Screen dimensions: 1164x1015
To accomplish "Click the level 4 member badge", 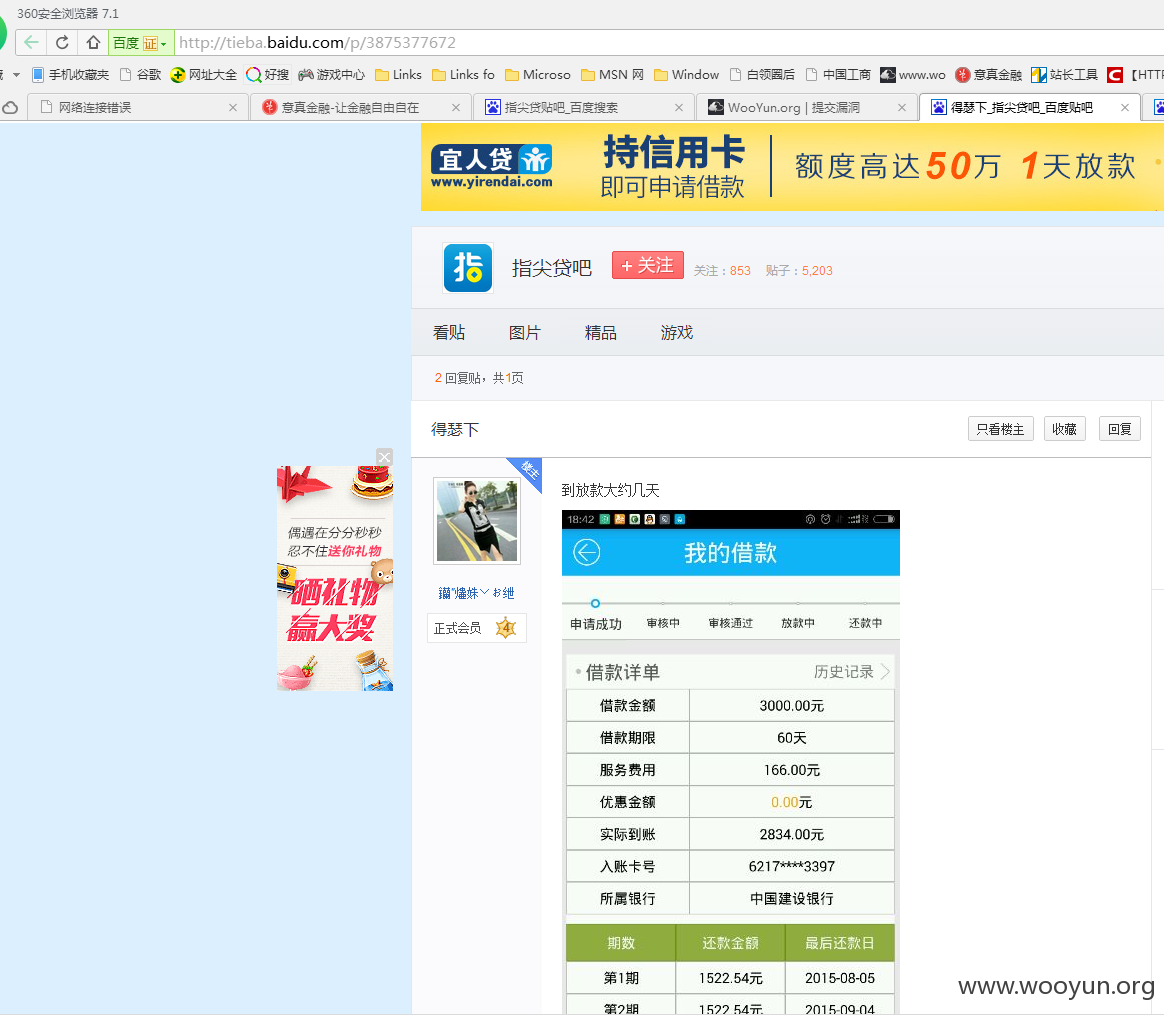I will click(506, 628).
